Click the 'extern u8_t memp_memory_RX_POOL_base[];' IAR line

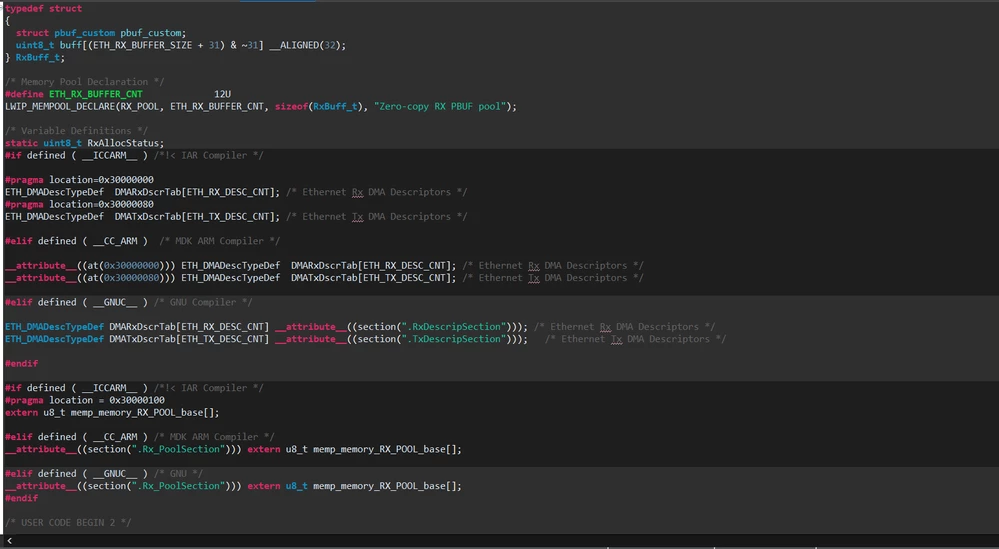112,413
